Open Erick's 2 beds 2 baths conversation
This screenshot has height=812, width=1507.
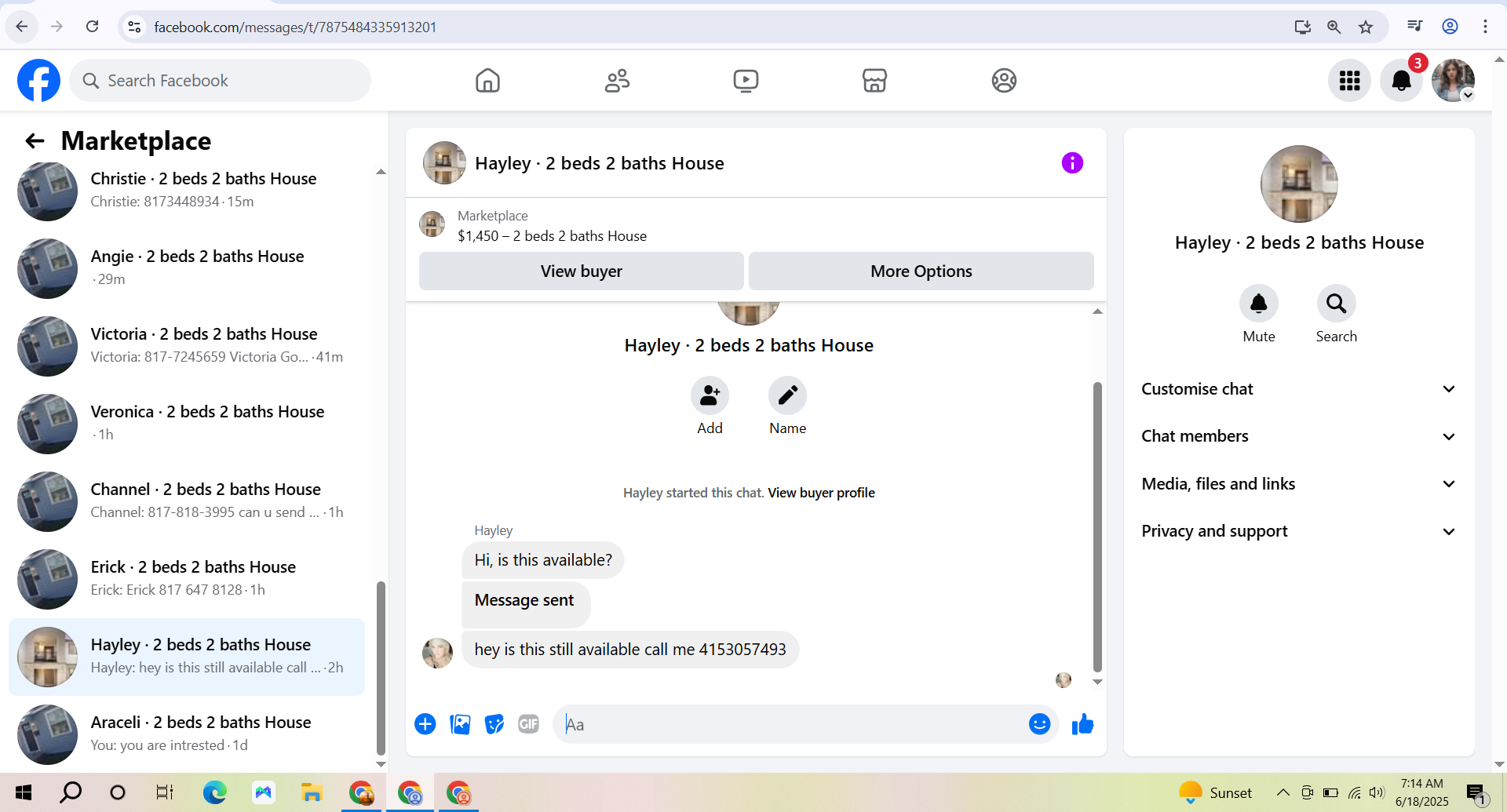pos(187,579)
